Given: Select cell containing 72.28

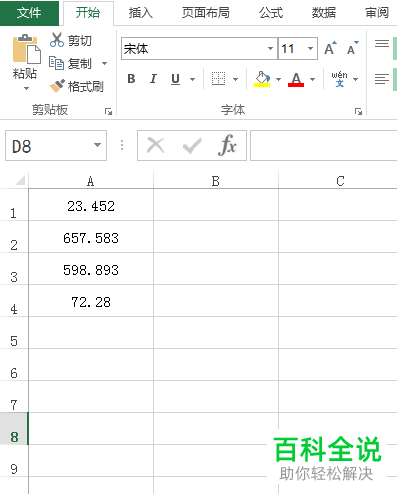Looking at the screenshot, I should click(91, 301).
